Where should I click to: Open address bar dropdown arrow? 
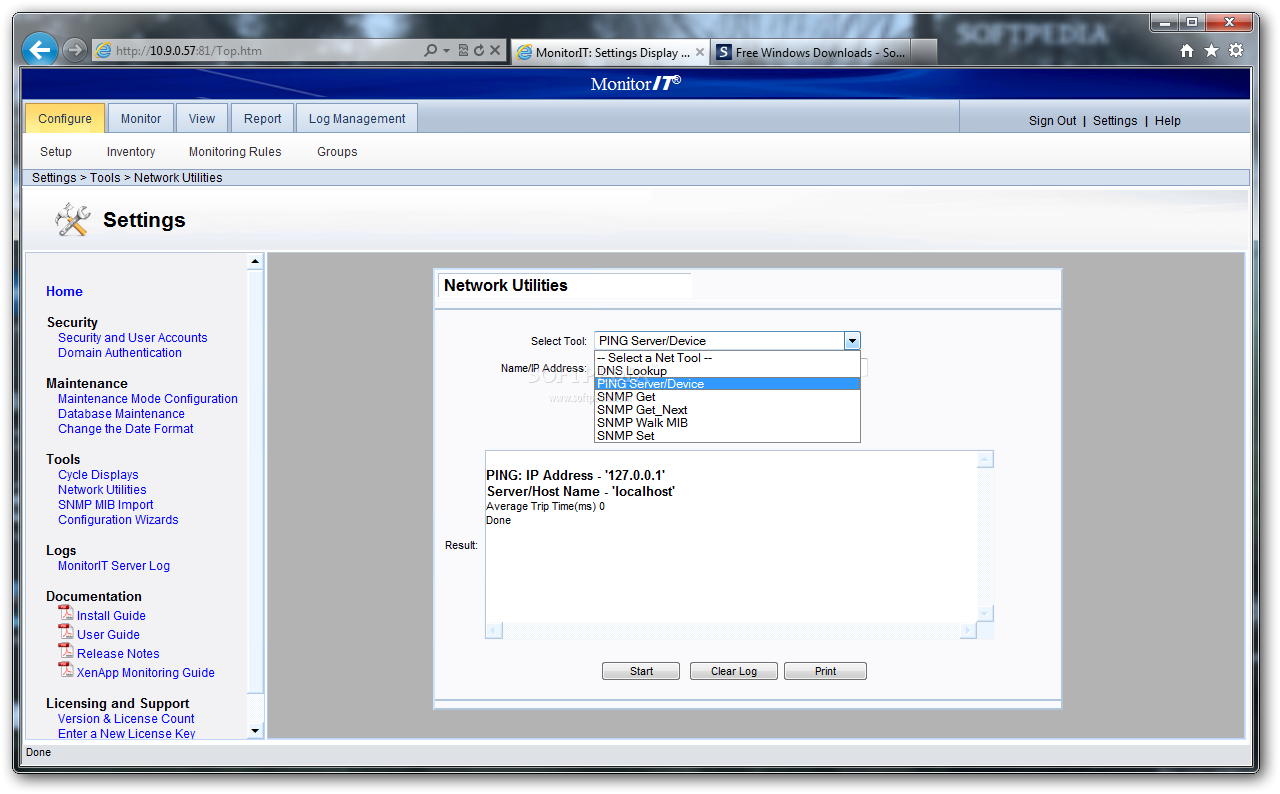pyautogui.click(x=447, y=50)
